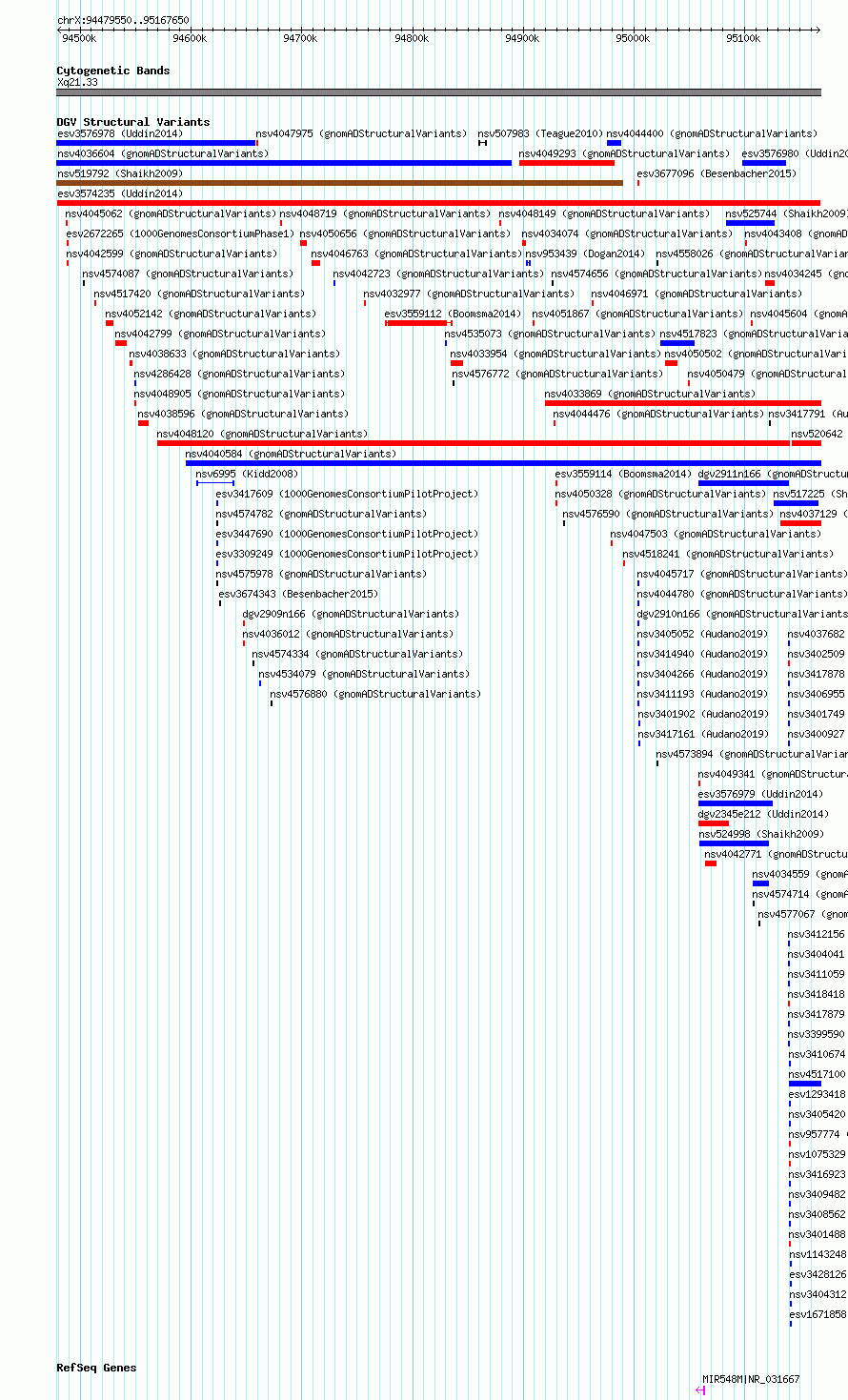Click the 94800k ruler position label

click(x=411, y=38)
